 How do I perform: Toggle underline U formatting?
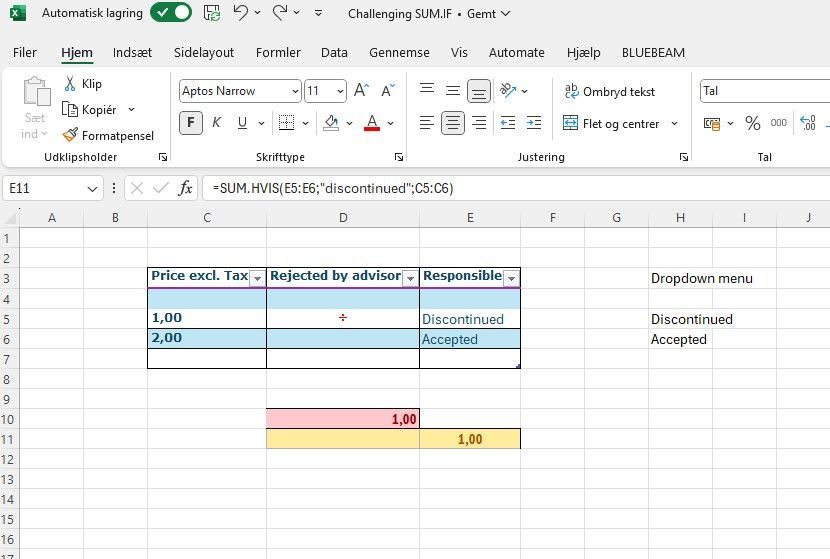(242, 123)
